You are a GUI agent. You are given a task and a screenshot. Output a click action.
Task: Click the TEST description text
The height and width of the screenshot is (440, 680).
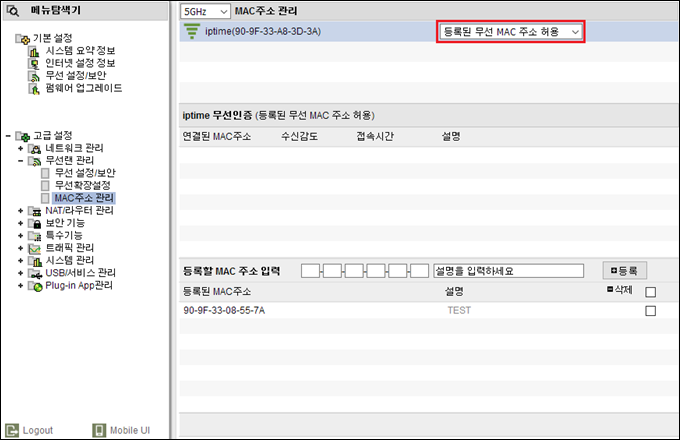[x=459, y=310]
